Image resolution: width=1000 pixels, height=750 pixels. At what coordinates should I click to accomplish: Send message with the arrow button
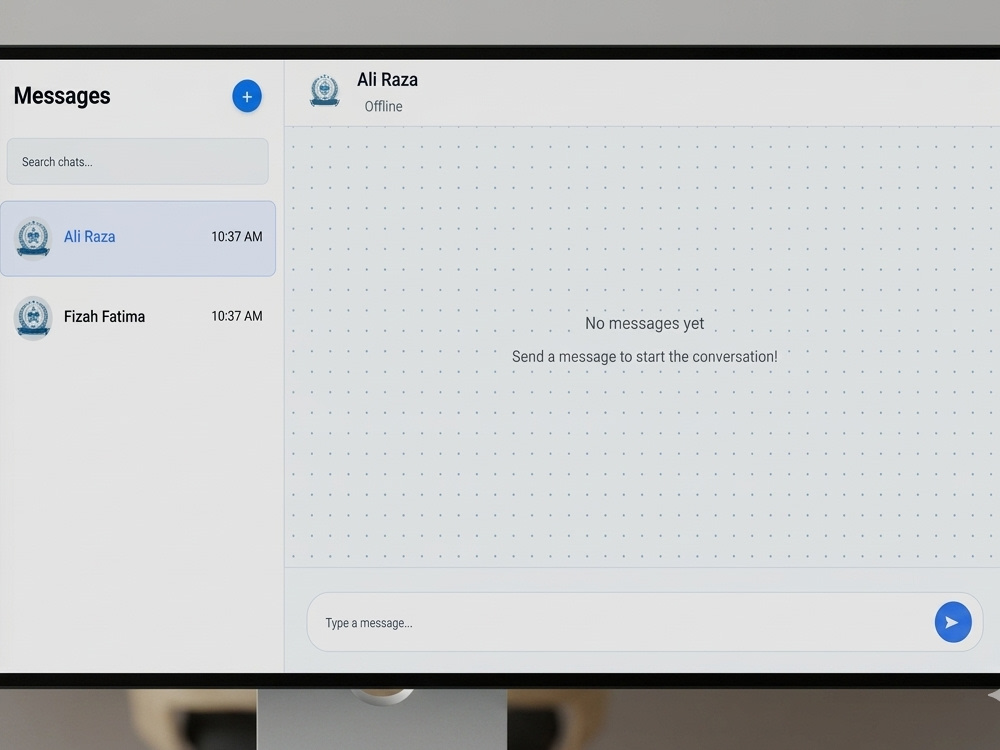pos(953,622)
